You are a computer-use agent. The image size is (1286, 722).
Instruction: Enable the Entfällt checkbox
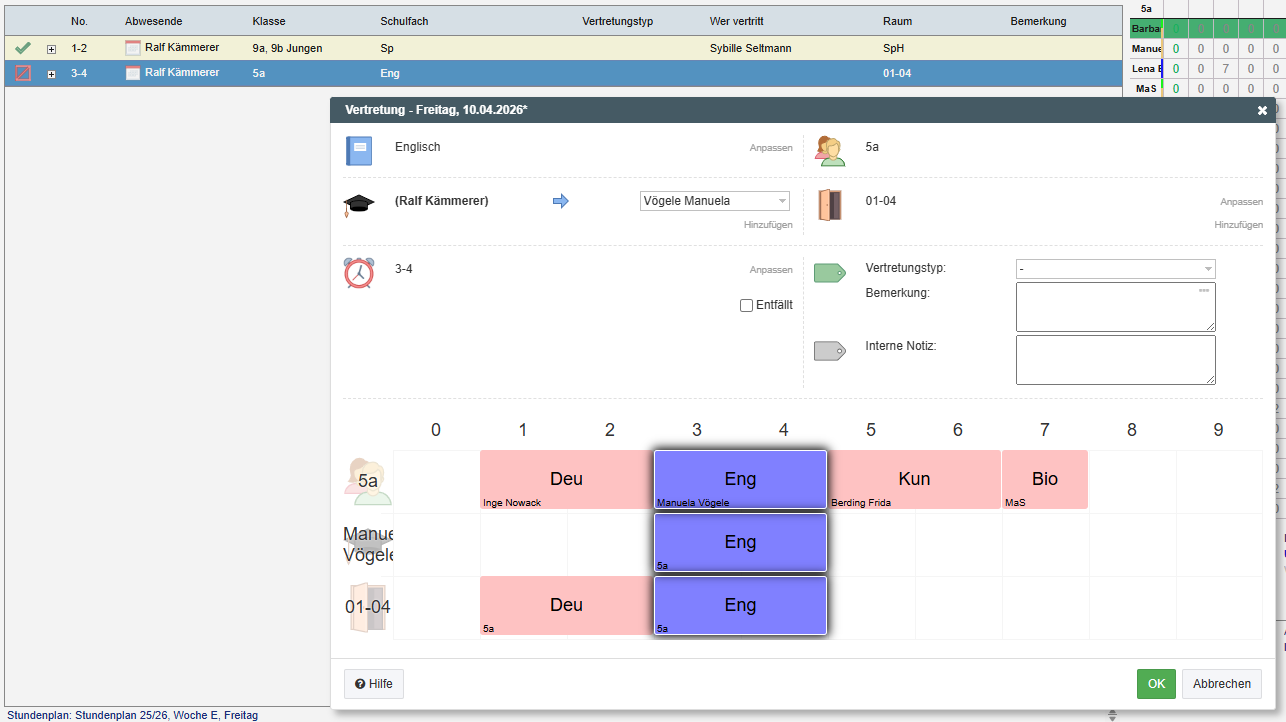[x=746, y=306]
